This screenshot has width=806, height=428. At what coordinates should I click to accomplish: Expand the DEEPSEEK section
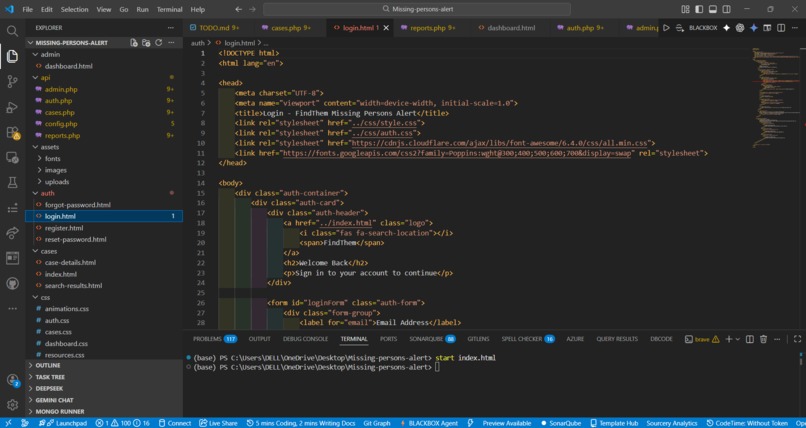click(49, 388)
